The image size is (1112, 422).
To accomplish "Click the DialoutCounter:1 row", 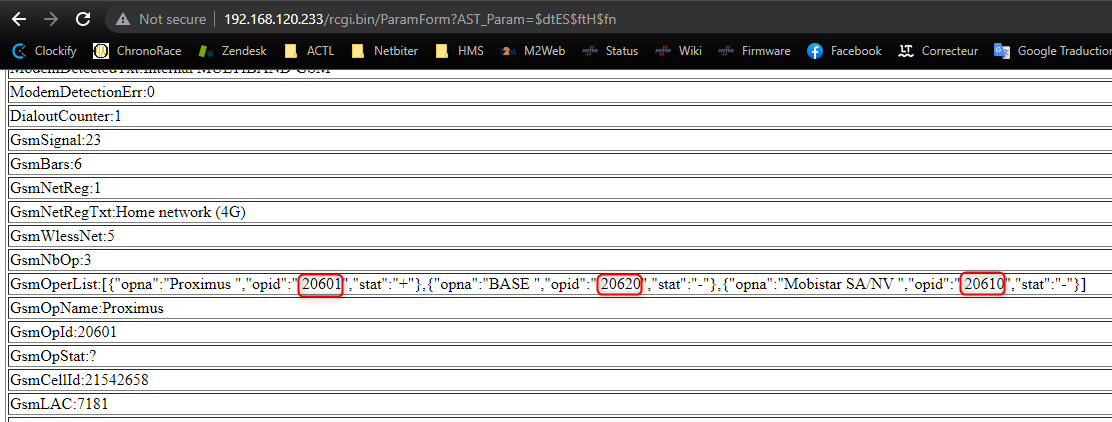I will point(560,116).
